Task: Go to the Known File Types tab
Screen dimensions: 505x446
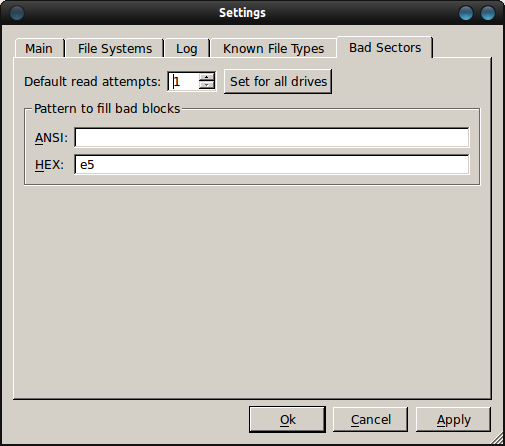Action: (273, 48)
